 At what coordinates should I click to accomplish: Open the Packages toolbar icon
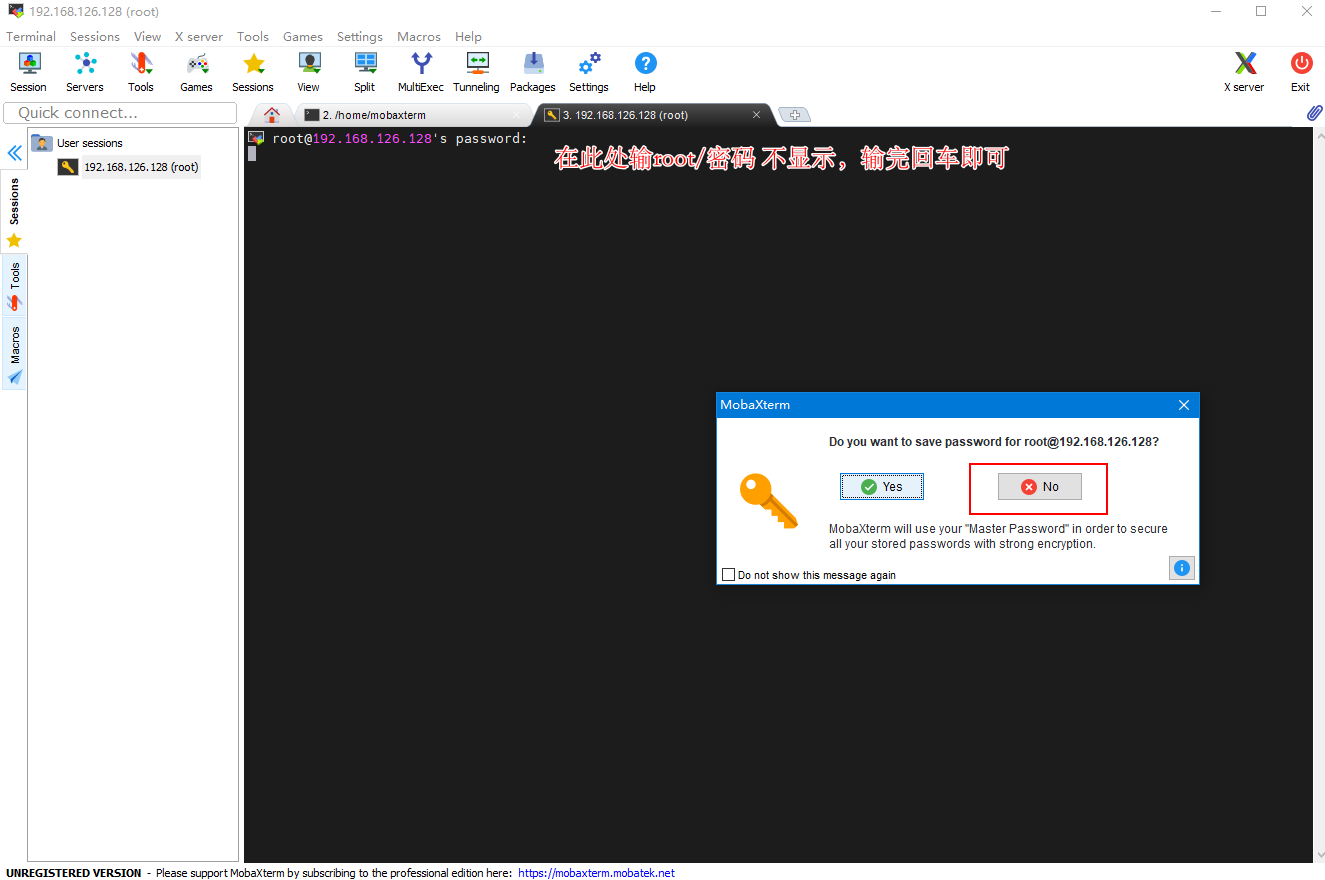coord(533,72)
